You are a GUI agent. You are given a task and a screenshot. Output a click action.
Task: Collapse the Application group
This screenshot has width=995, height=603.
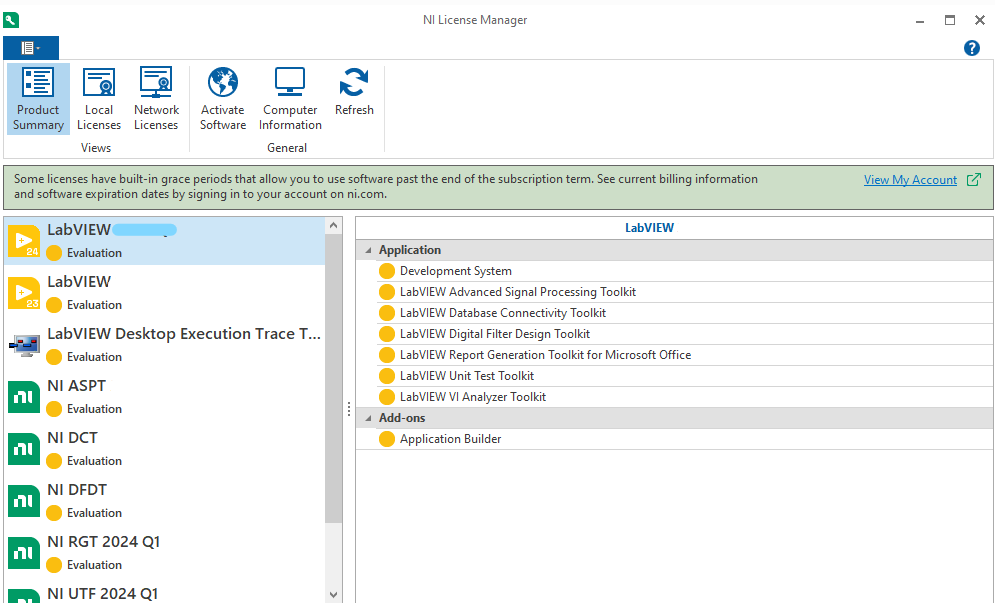coord(368,251)
